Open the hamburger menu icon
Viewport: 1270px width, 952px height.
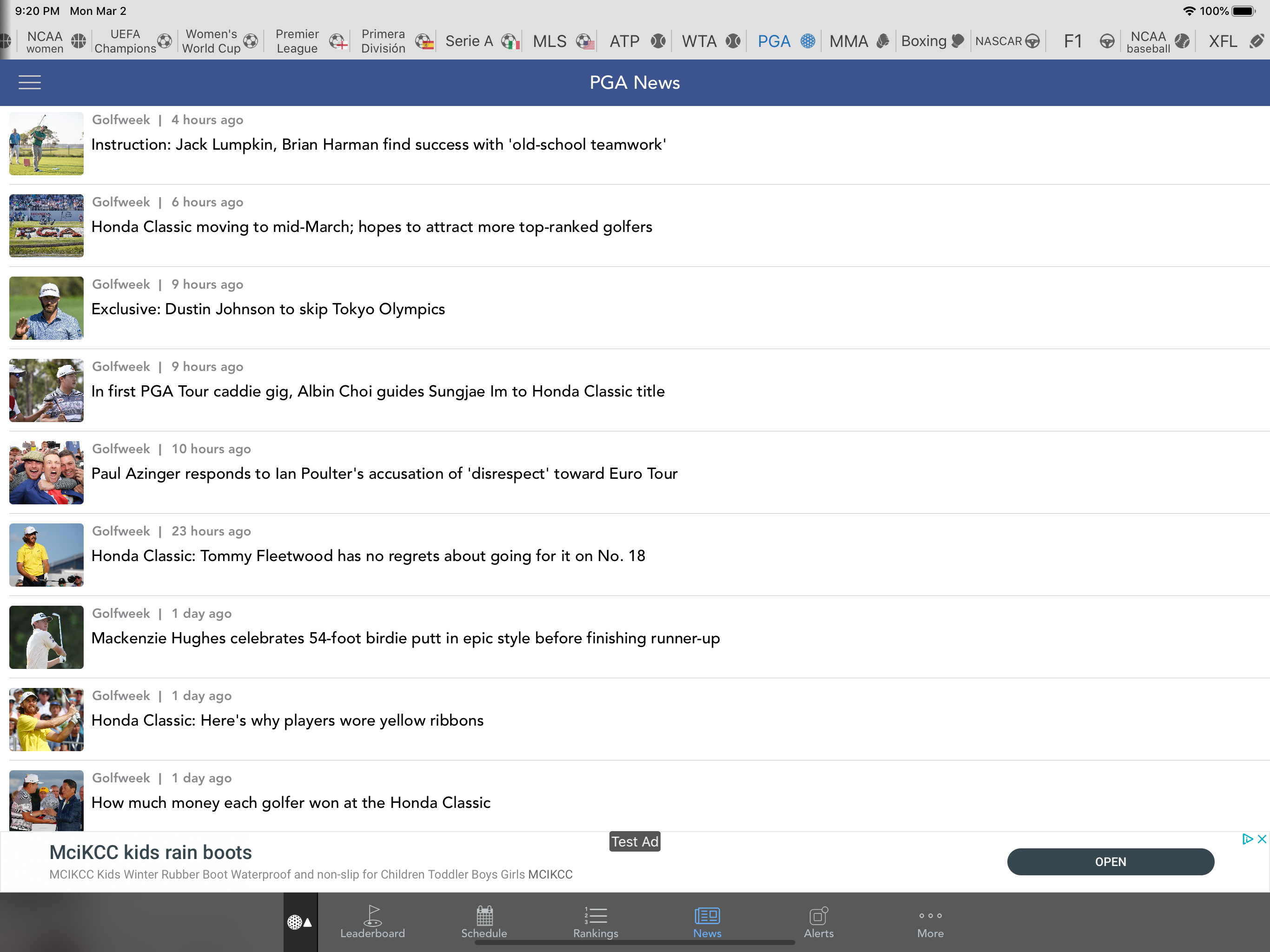pos(29,82)
